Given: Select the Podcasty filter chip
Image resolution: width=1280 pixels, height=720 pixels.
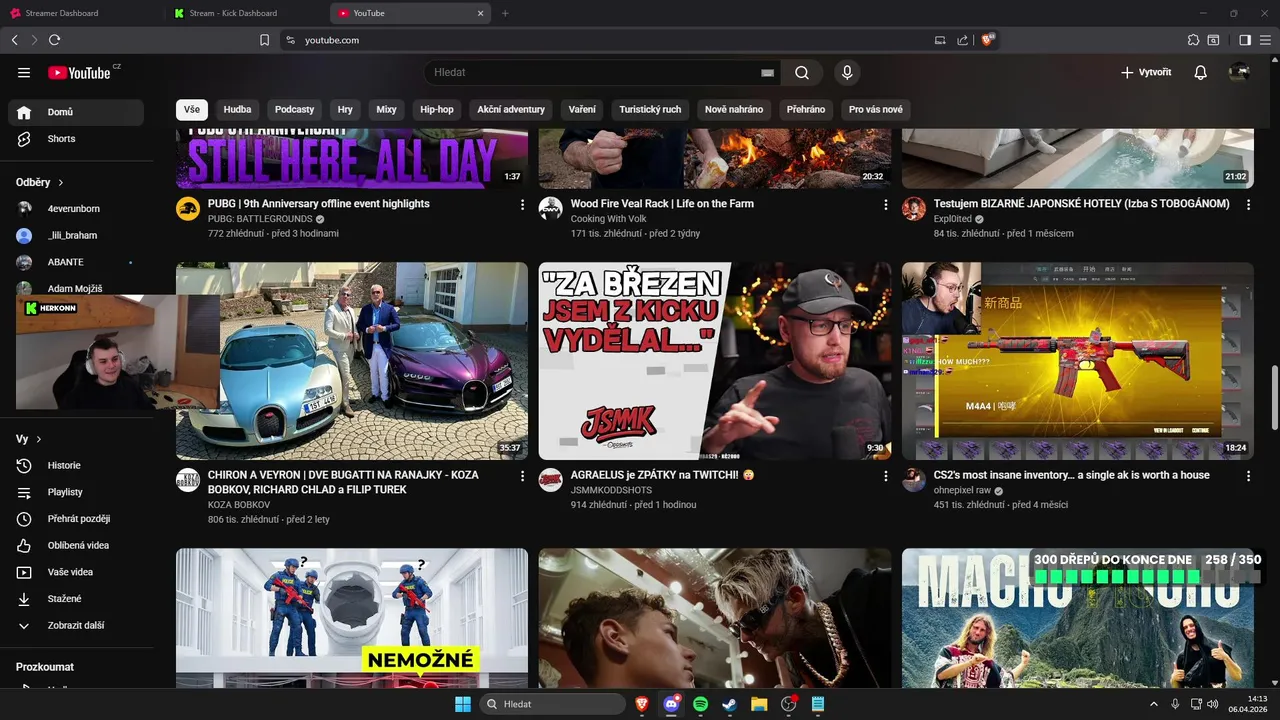Looking at the screenshot, I should [x=294, y=109].
